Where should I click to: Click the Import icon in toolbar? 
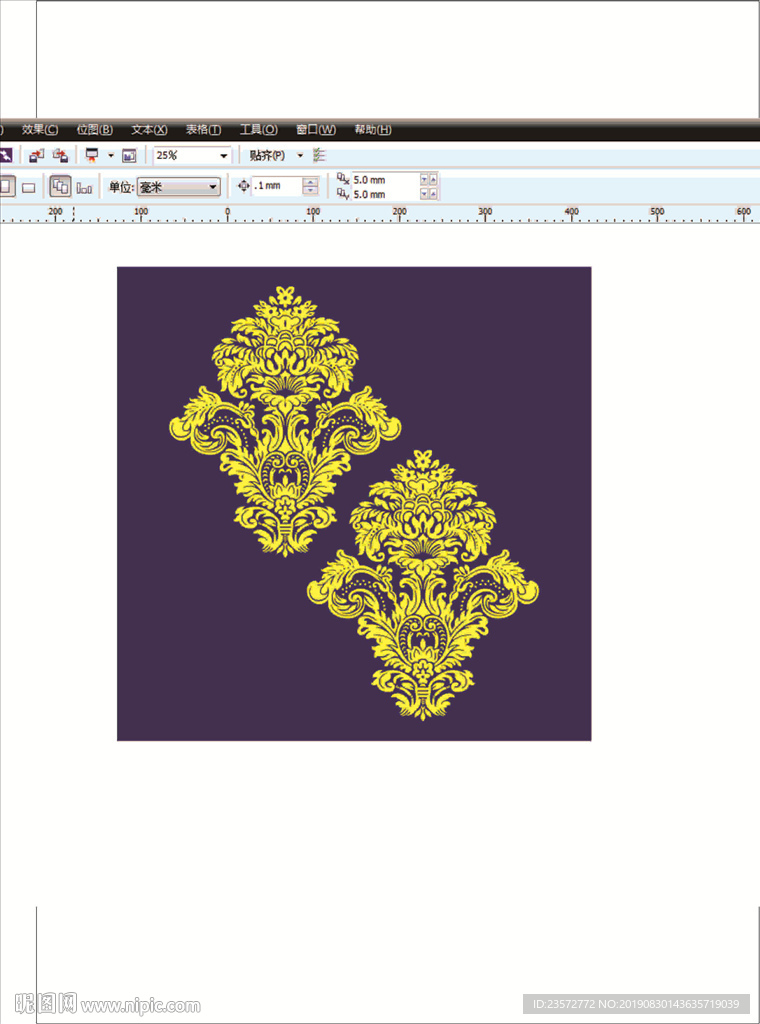[x=37, y=155]
